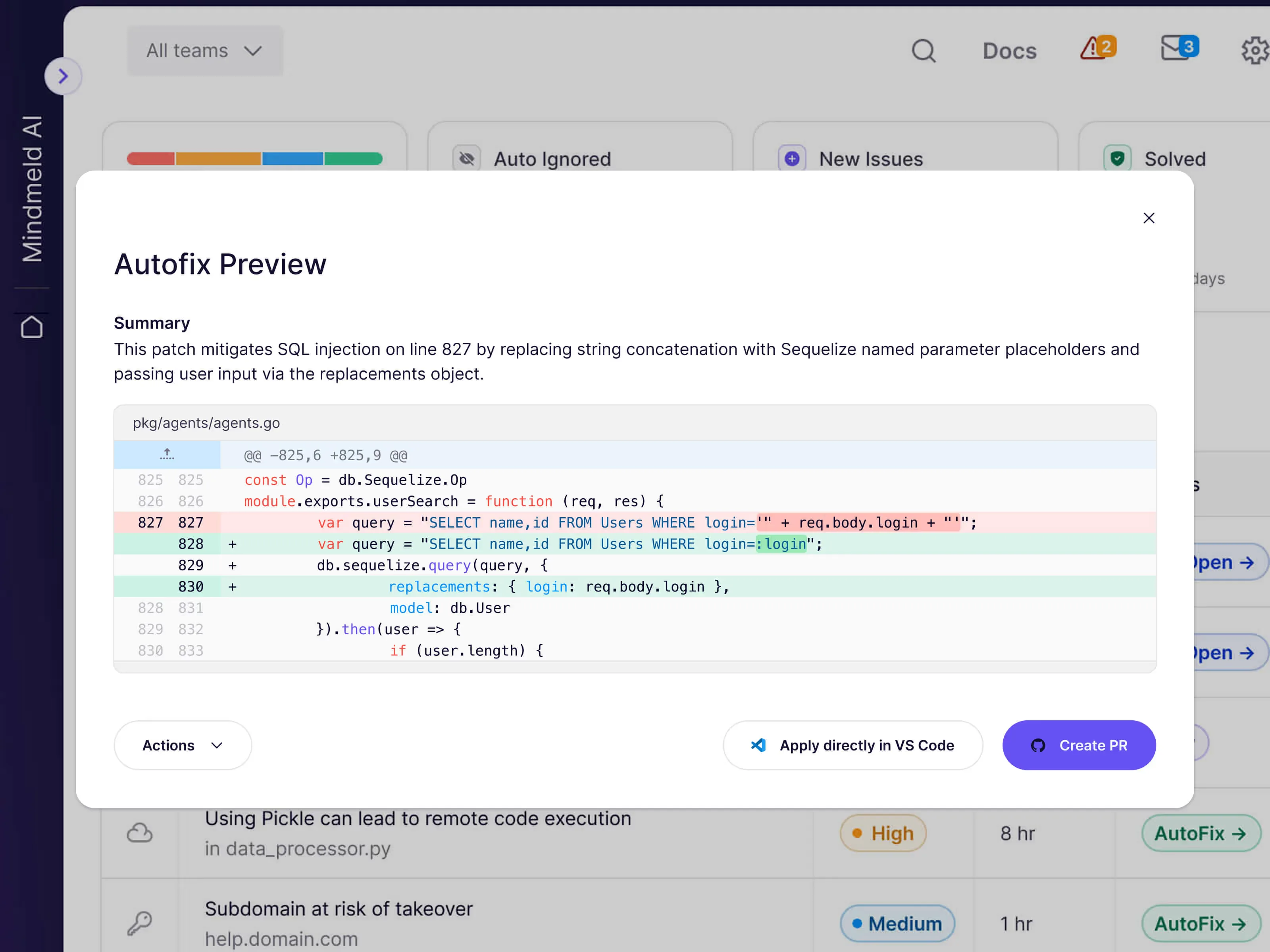Screen dimensions: 1270x952
Task: Open the search magnifying glass
Action: pos(923,51)
